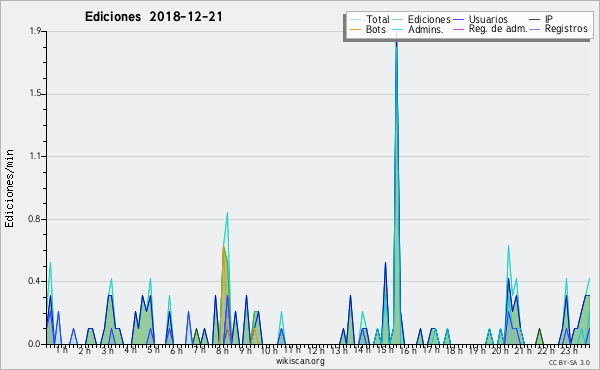The image size is (600, 370).
Task: Click the 1.9 y-axis value
Action: click(x=35, y=31)
